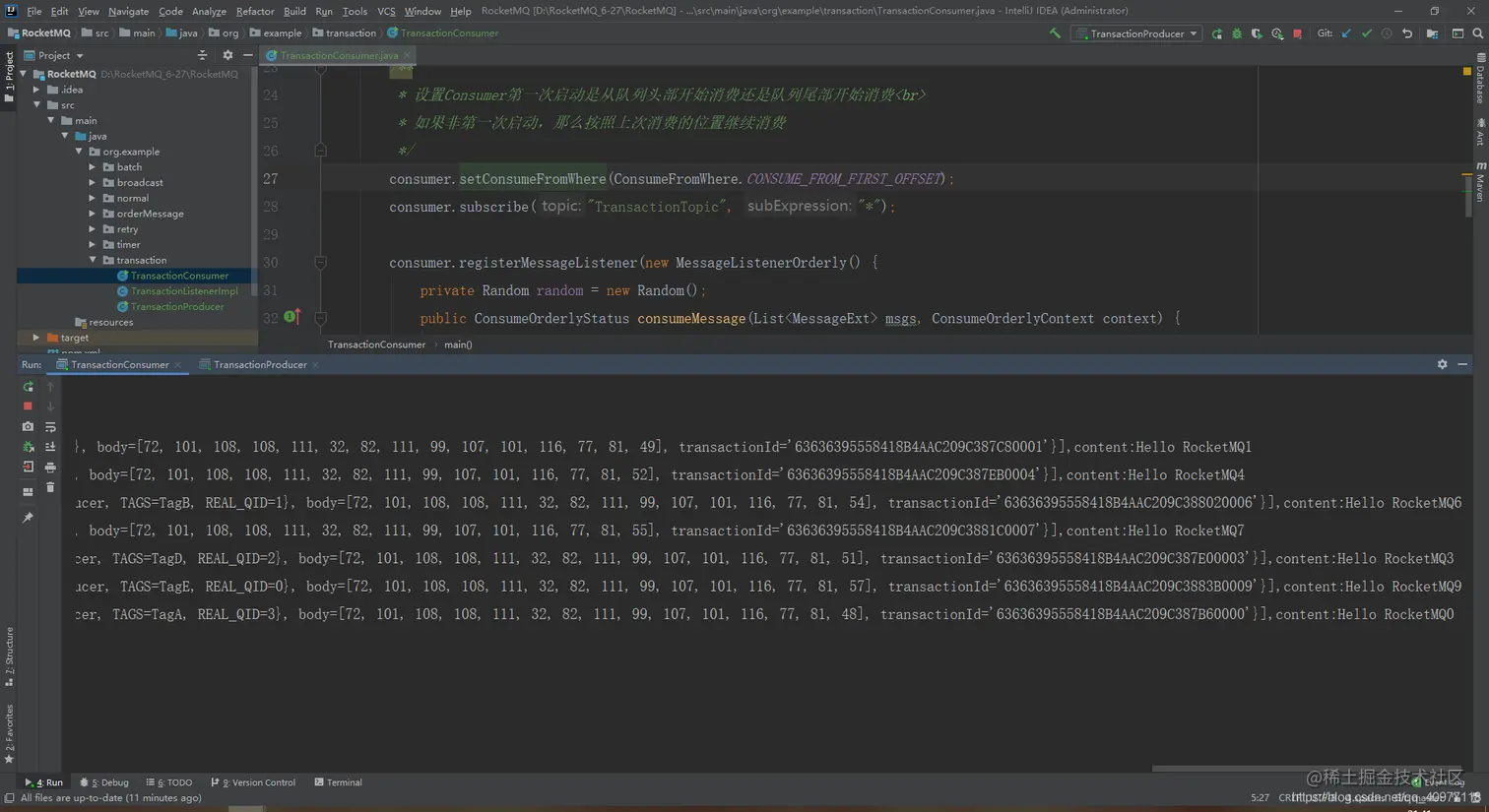Screen dimensions: 1489x812
Task: Open the Navigate menu
Action: coord(128,11)
